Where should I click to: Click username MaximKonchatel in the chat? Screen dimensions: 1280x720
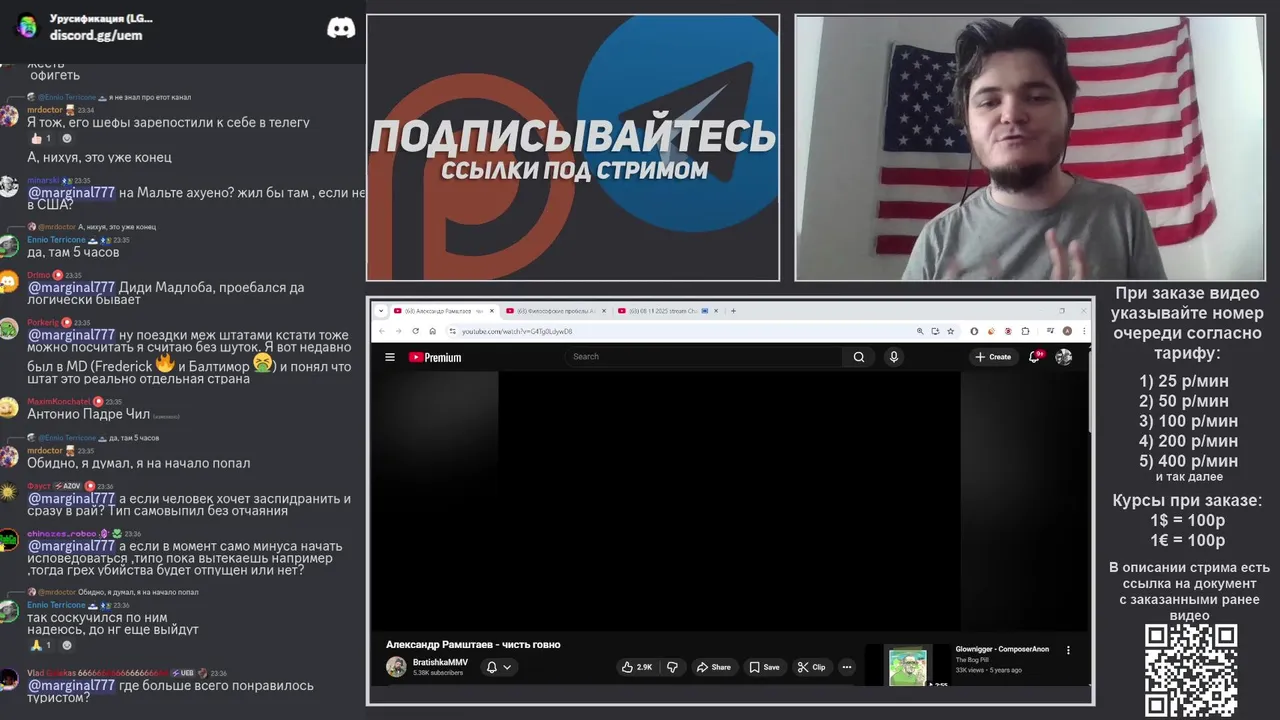(58, 402)
